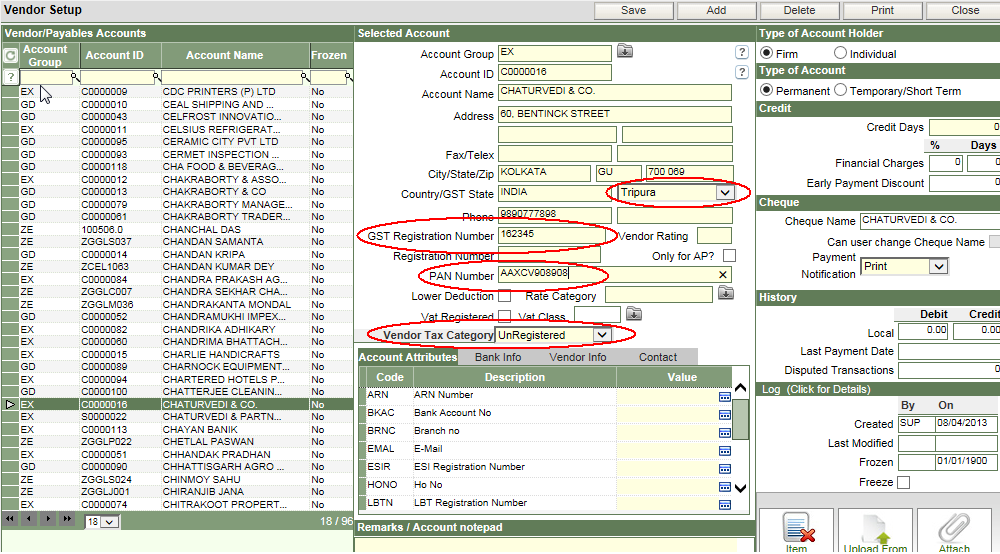Clear the PAN Number field X
The height and width of the screenshot is (554, 1000).
pyautogui.click(x=722, y=275)
